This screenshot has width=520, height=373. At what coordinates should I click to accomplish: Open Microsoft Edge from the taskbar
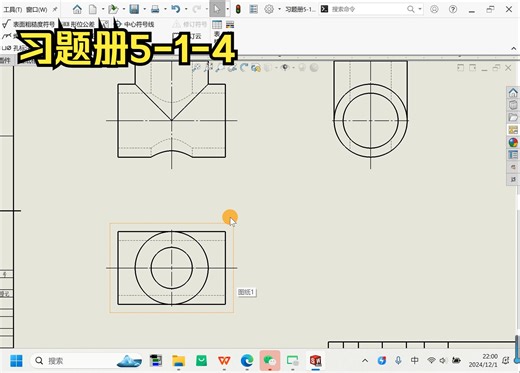(x=247, y=361)
